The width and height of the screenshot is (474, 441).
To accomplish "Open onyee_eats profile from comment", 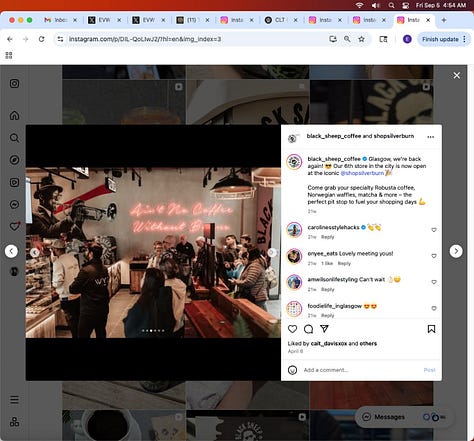I will (x=322, y=253).
